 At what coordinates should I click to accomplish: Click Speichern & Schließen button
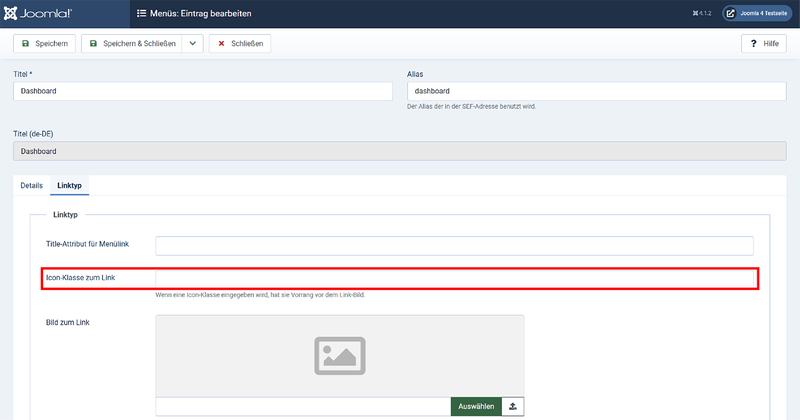pyautogui.click(x=132, y=44)
